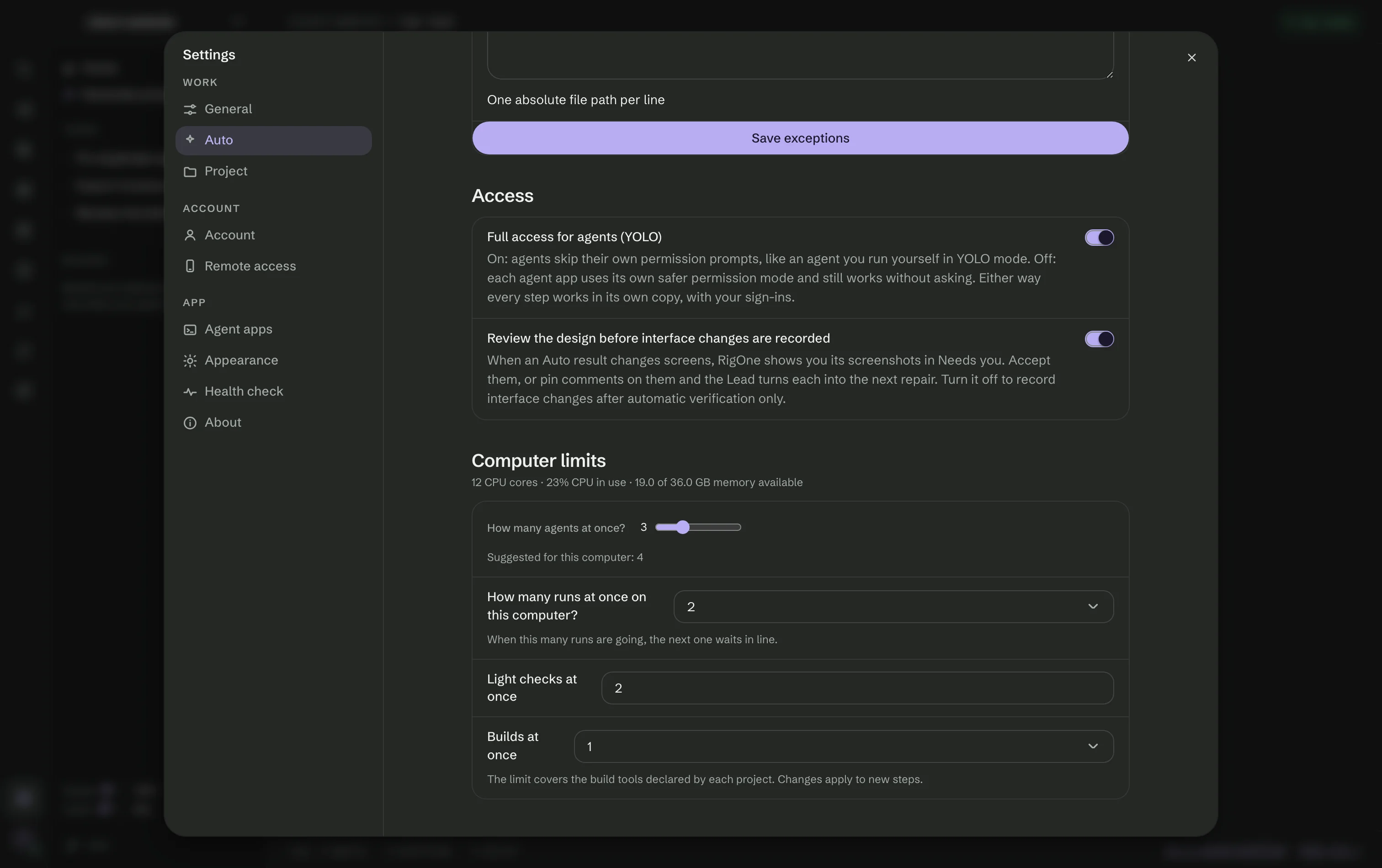
Task: Click the Remote access phone icon
Action: (190, 266)
